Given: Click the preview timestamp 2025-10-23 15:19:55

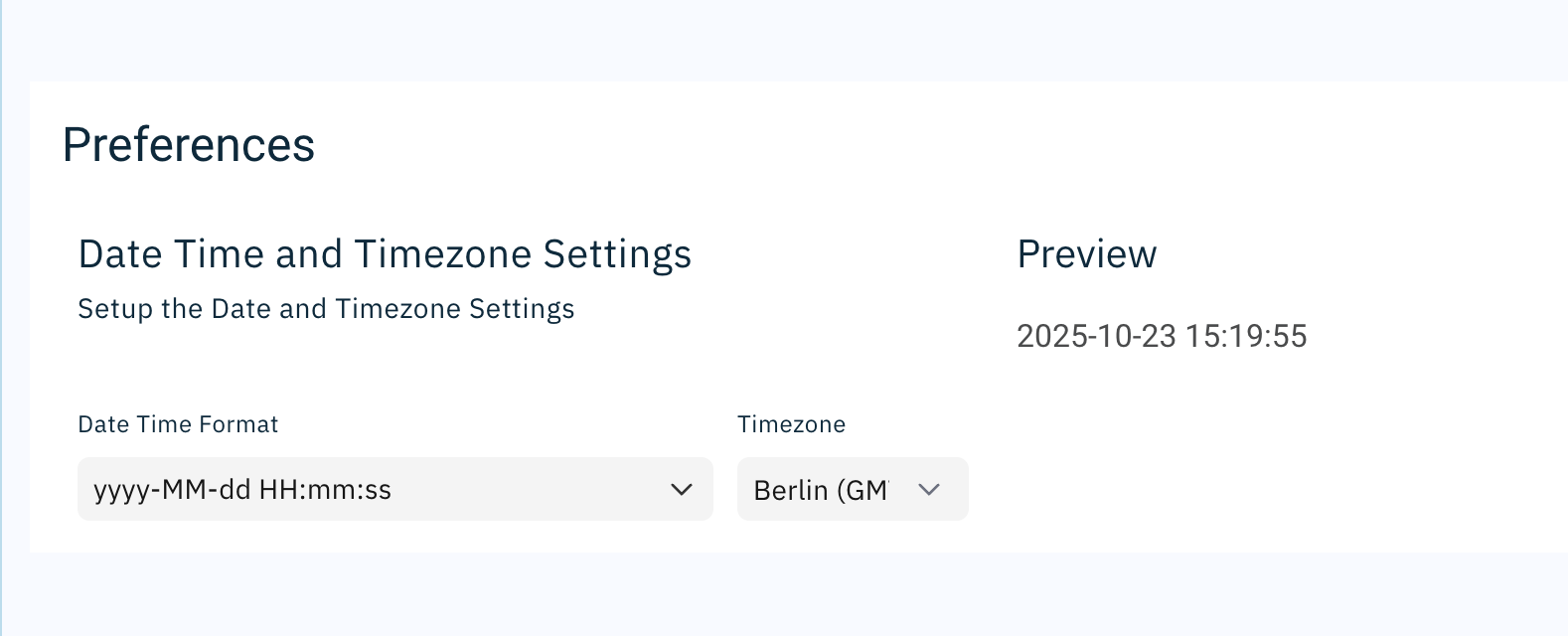Looking at the screenshot, I should pyautogui.click(x=1162, y=336).
